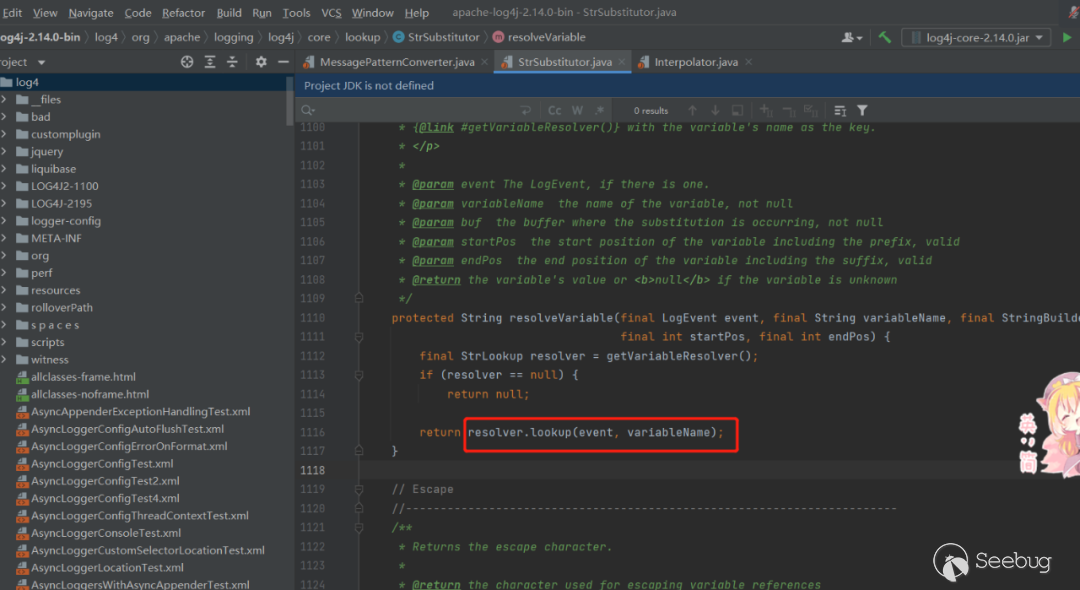Toggle Match Case (Cc) in search bar
Image resolution: width=1080 pixels, height=590 pixels.
click(554, 110)
